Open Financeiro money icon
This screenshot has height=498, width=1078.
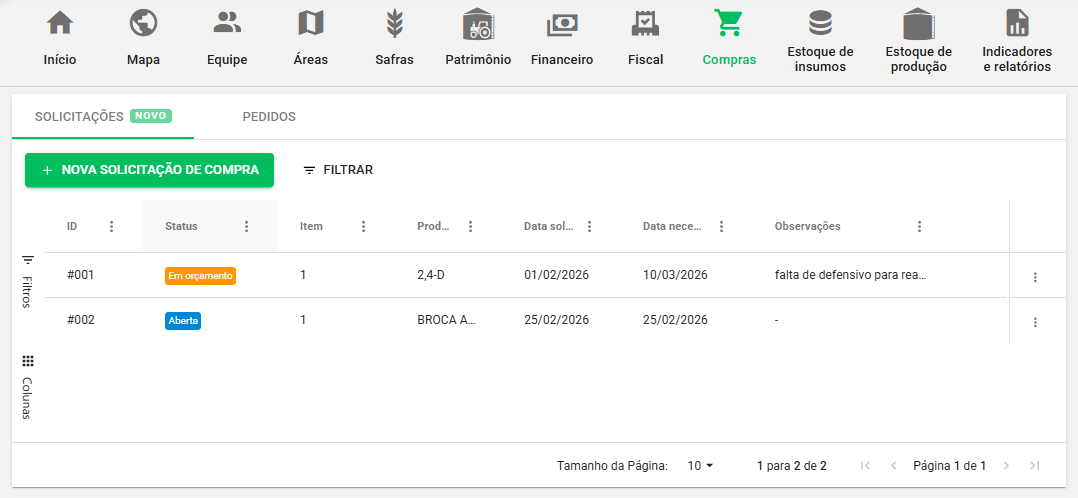[x=561, y=23]
